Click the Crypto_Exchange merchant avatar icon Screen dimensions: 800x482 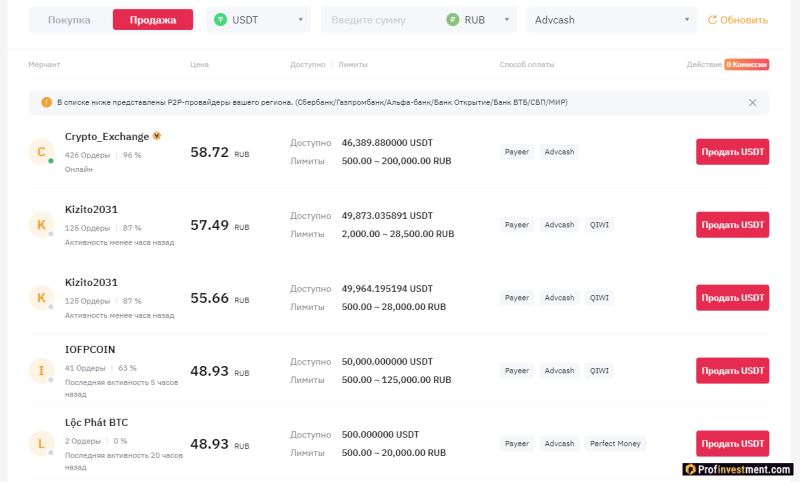[x=41, y=152]
